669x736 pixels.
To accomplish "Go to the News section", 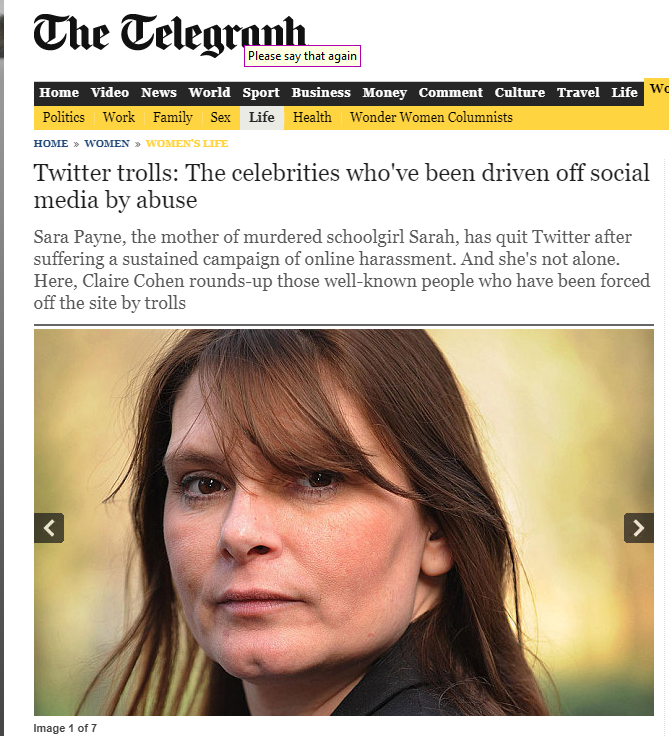I will (x=159, y=93).
